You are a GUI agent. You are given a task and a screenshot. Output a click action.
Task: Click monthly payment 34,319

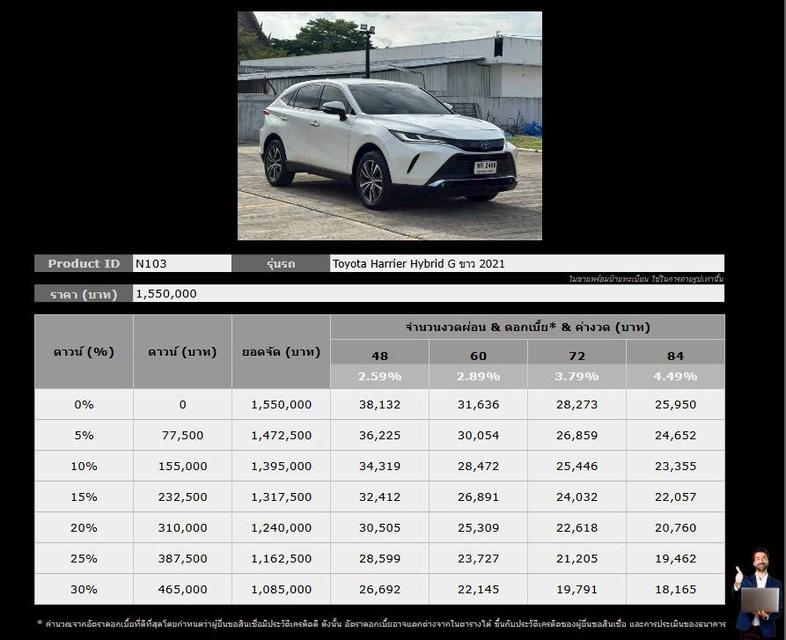[x=379, y=466]
